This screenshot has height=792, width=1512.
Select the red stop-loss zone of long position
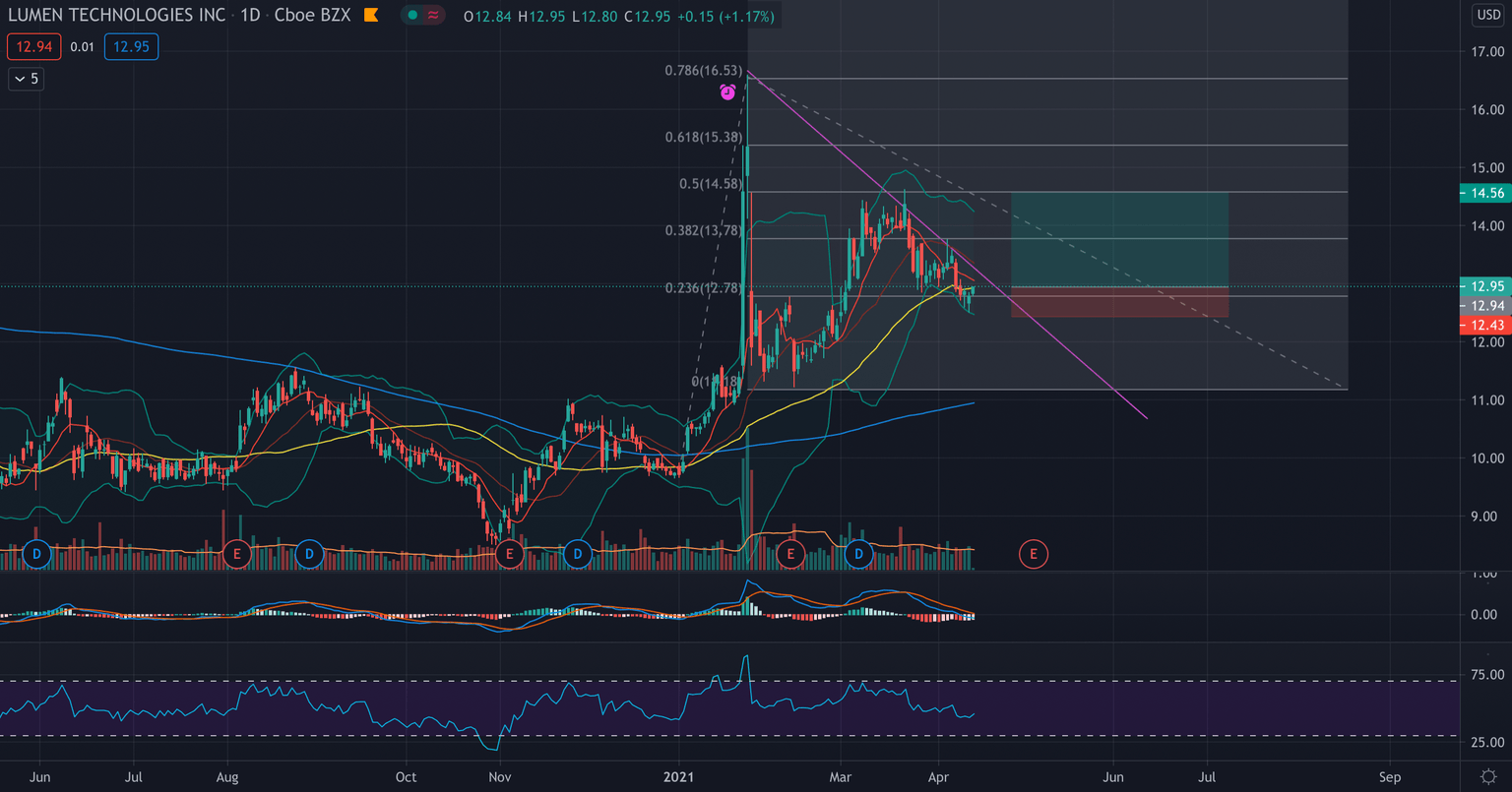click(x=1119, y=302)
